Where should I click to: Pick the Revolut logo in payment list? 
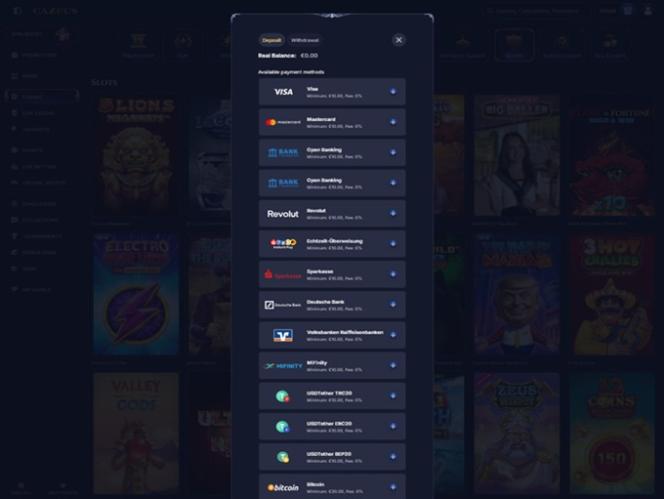282,214
